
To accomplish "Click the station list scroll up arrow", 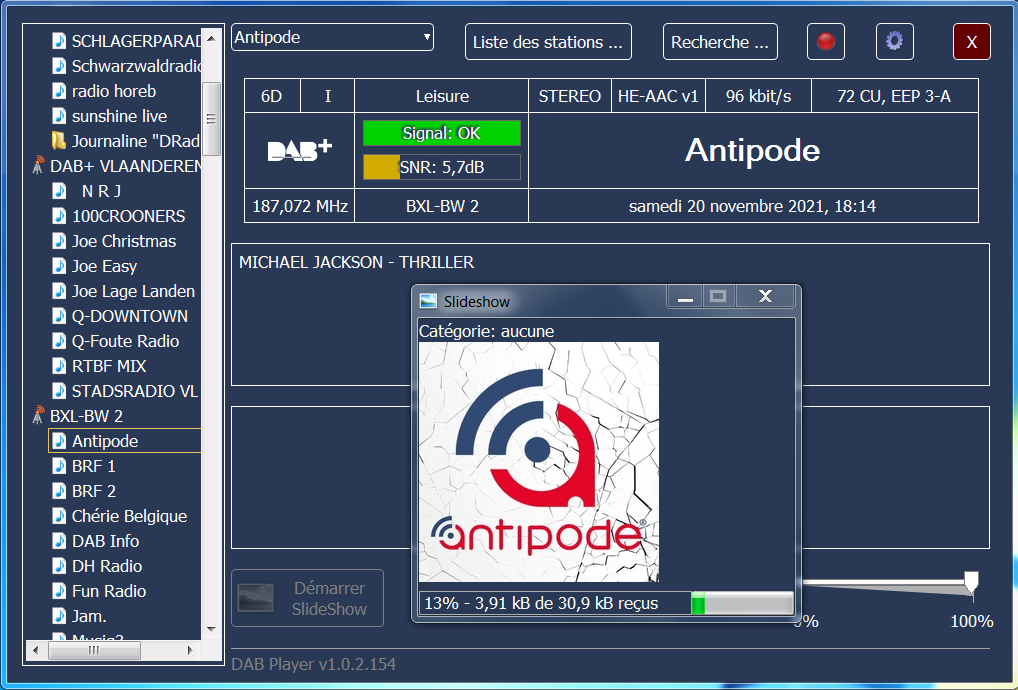I will [211, 38].
